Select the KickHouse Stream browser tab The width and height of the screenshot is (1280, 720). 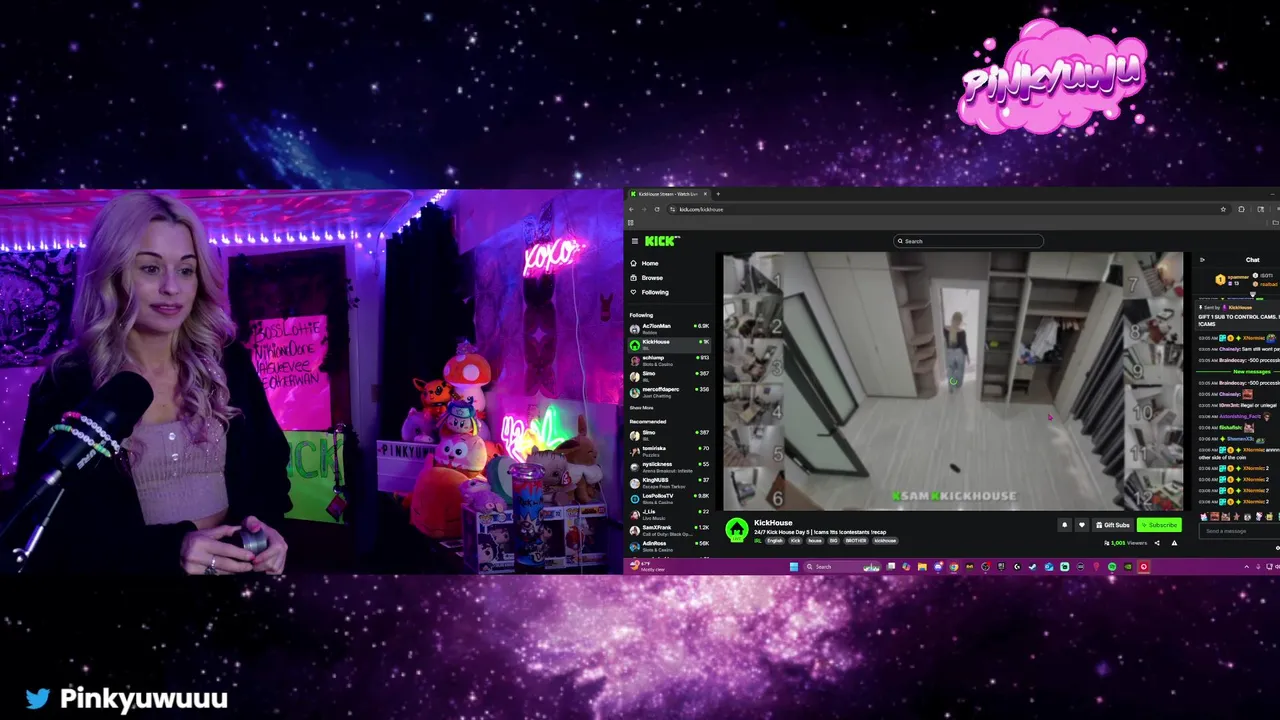[667, 194]
